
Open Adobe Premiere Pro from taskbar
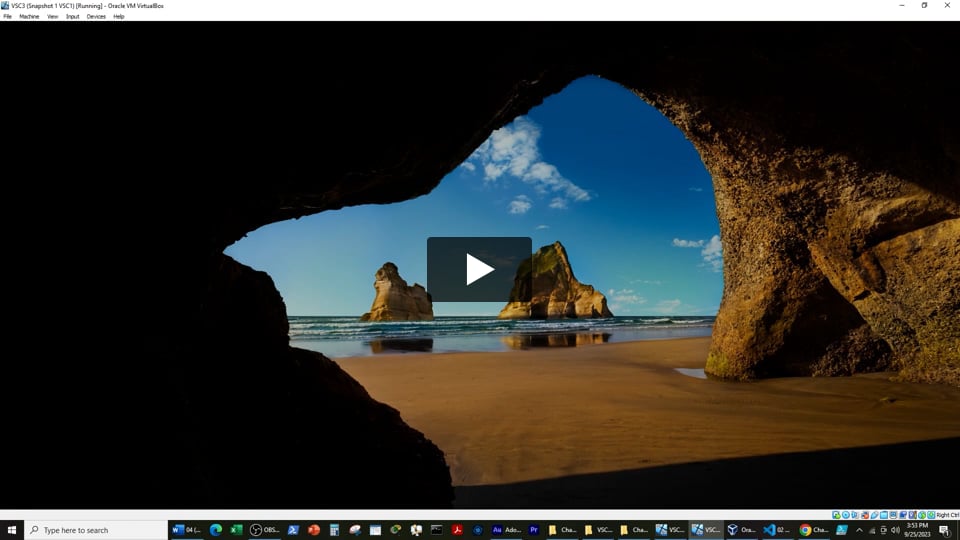click(534, 530)
